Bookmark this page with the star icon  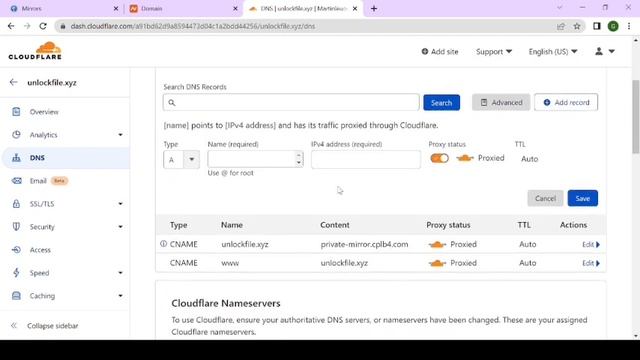[x=577, y=26]
